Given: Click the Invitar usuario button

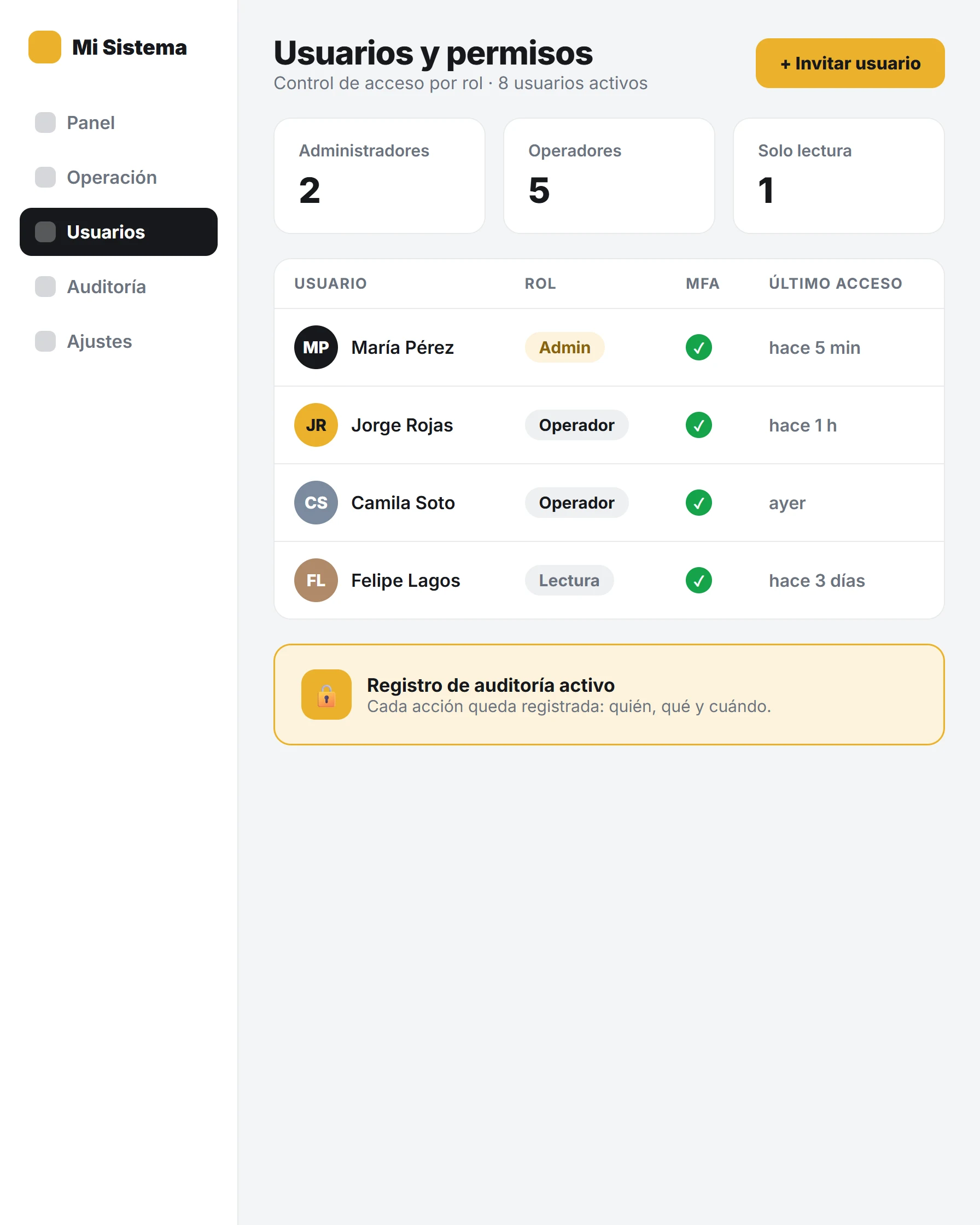Looking at the screenshot, I should [850, 63].
